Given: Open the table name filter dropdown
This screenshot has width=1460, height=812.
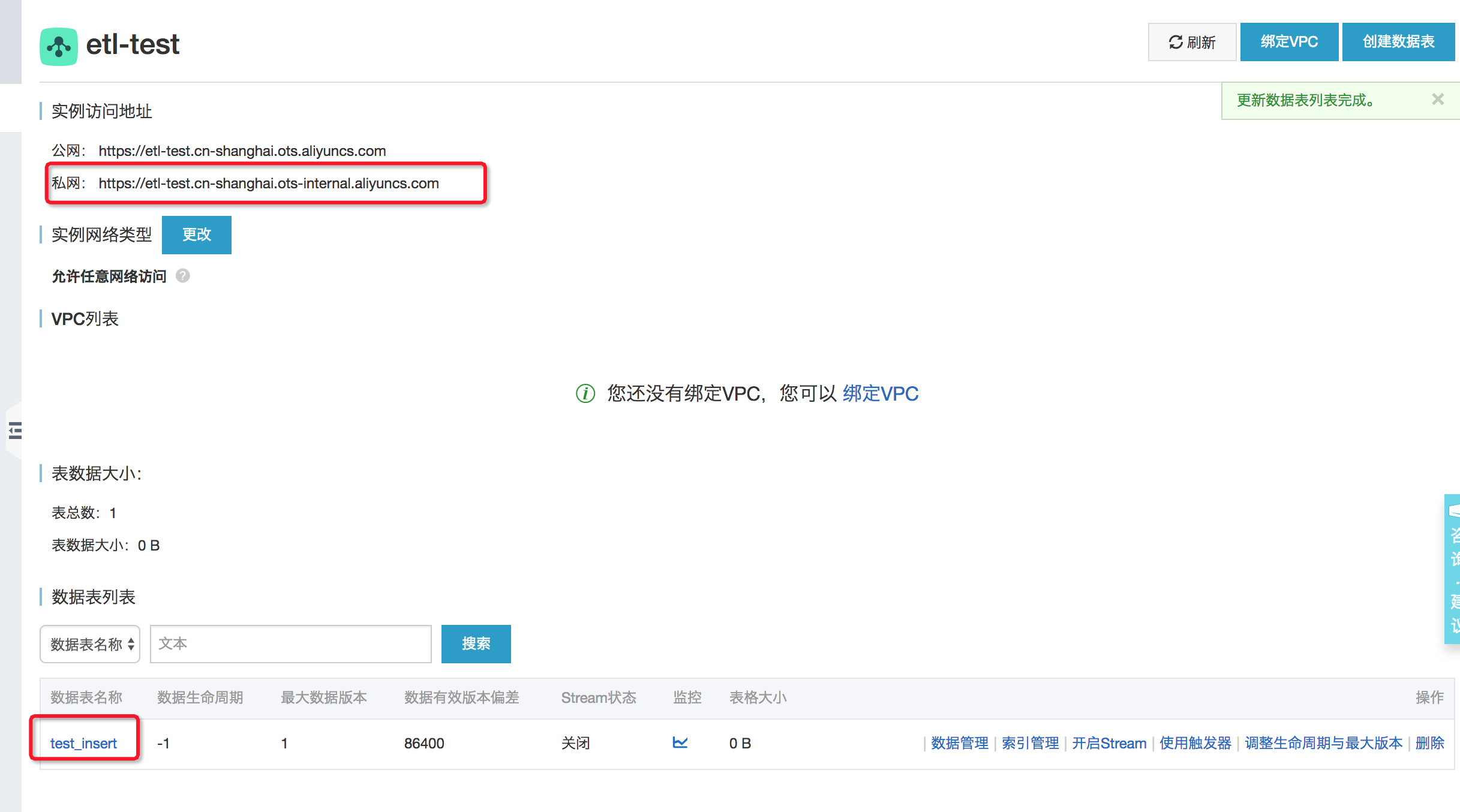Looking at the screenshot, I should pos(90,644).
